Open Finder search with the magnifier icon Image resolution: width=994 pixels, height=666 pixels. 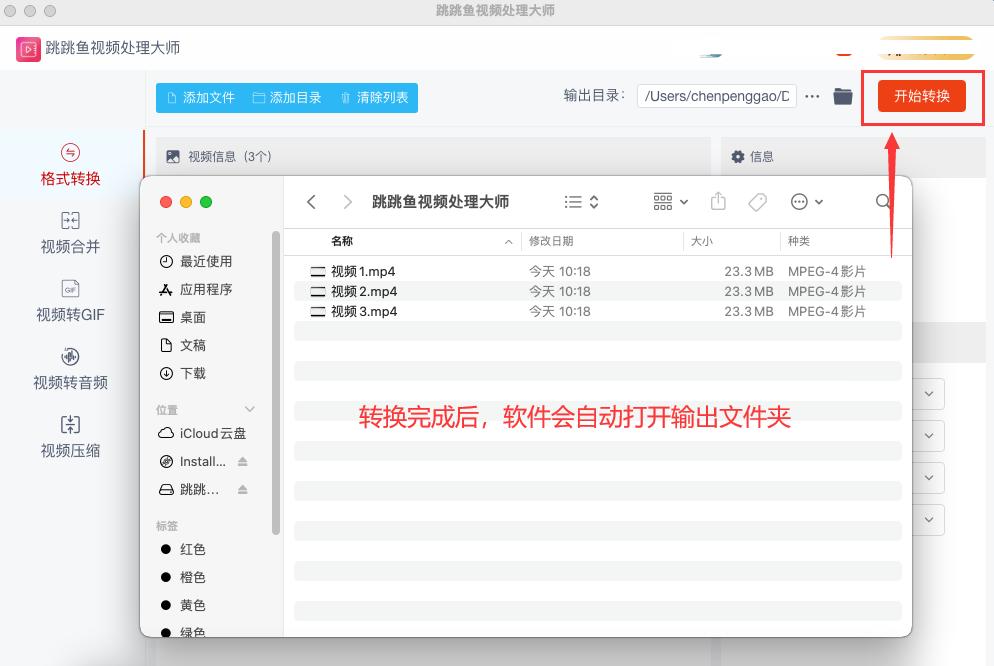pos(883,201)
